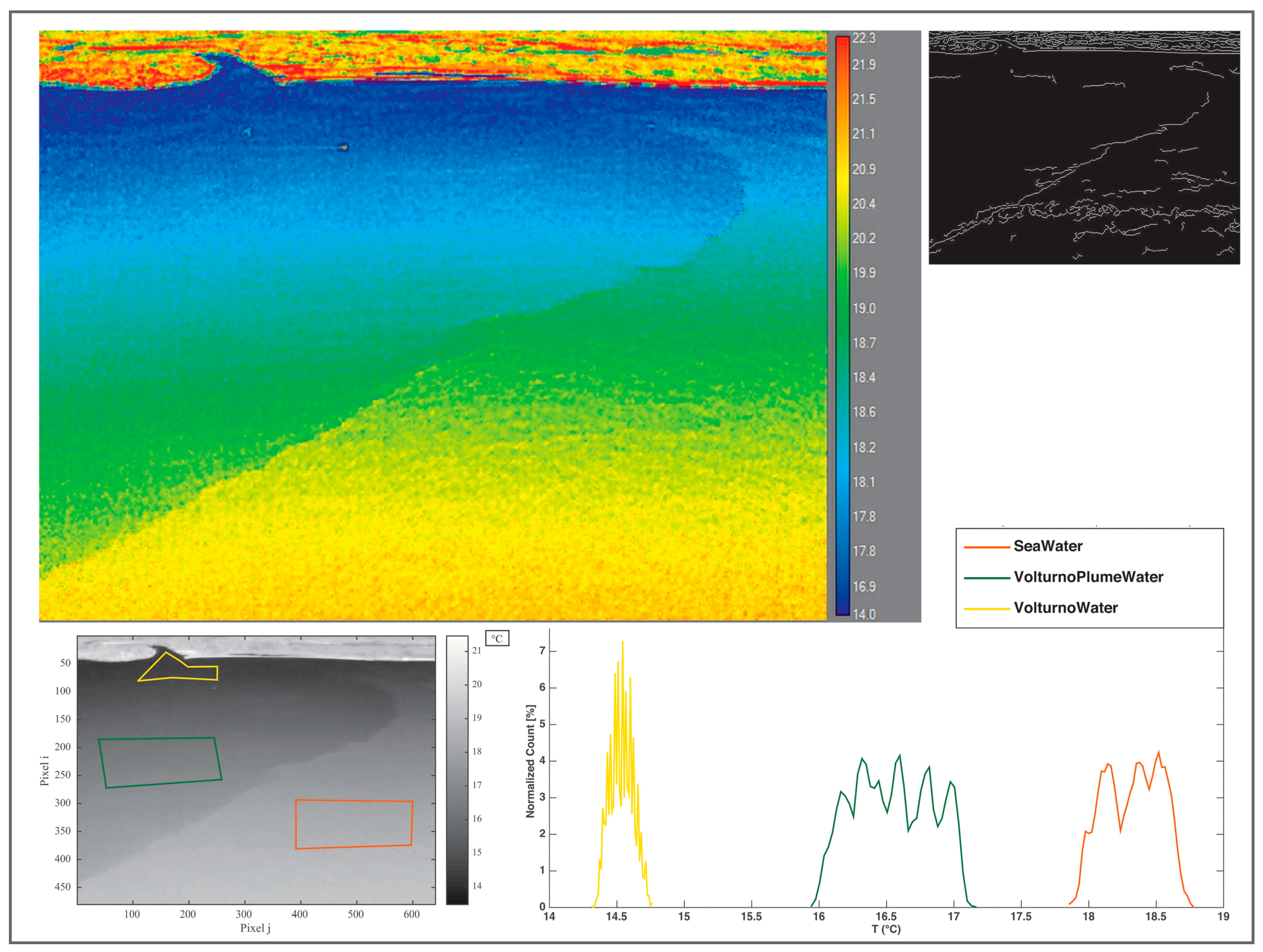Click the 22.3 label on rainbow colorbar

(x=863, y=38)
